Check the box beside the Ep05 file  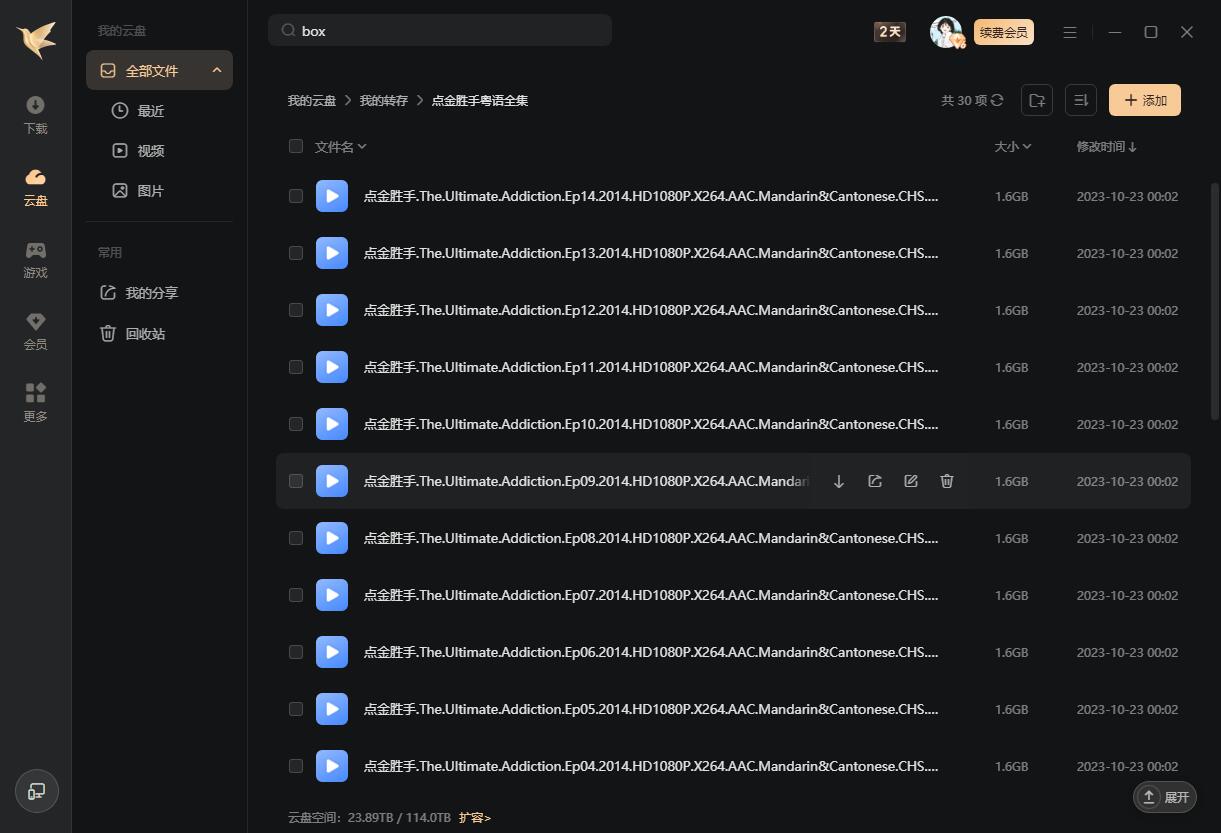[x=296, y=709]
